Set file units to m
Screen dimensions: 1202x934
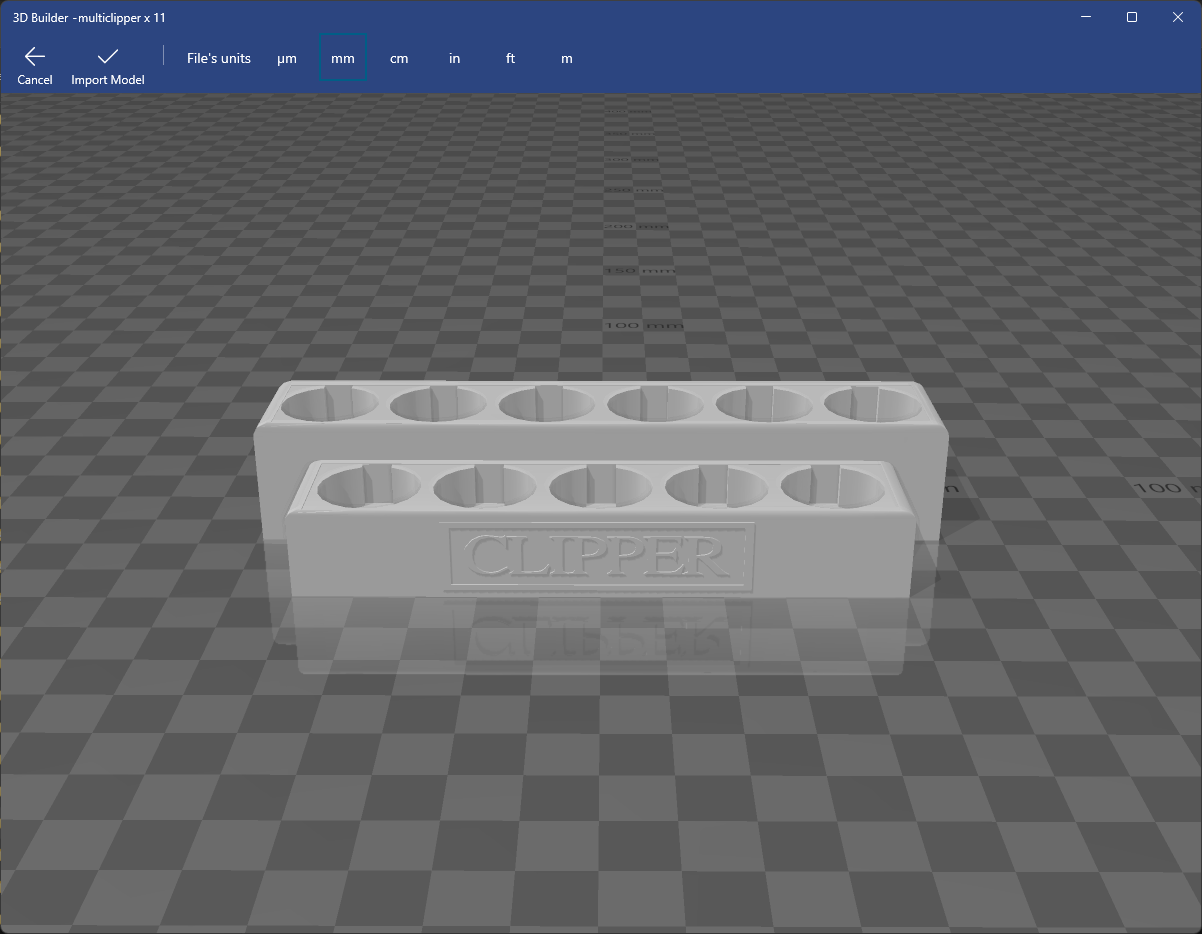(x=567, y=58)
